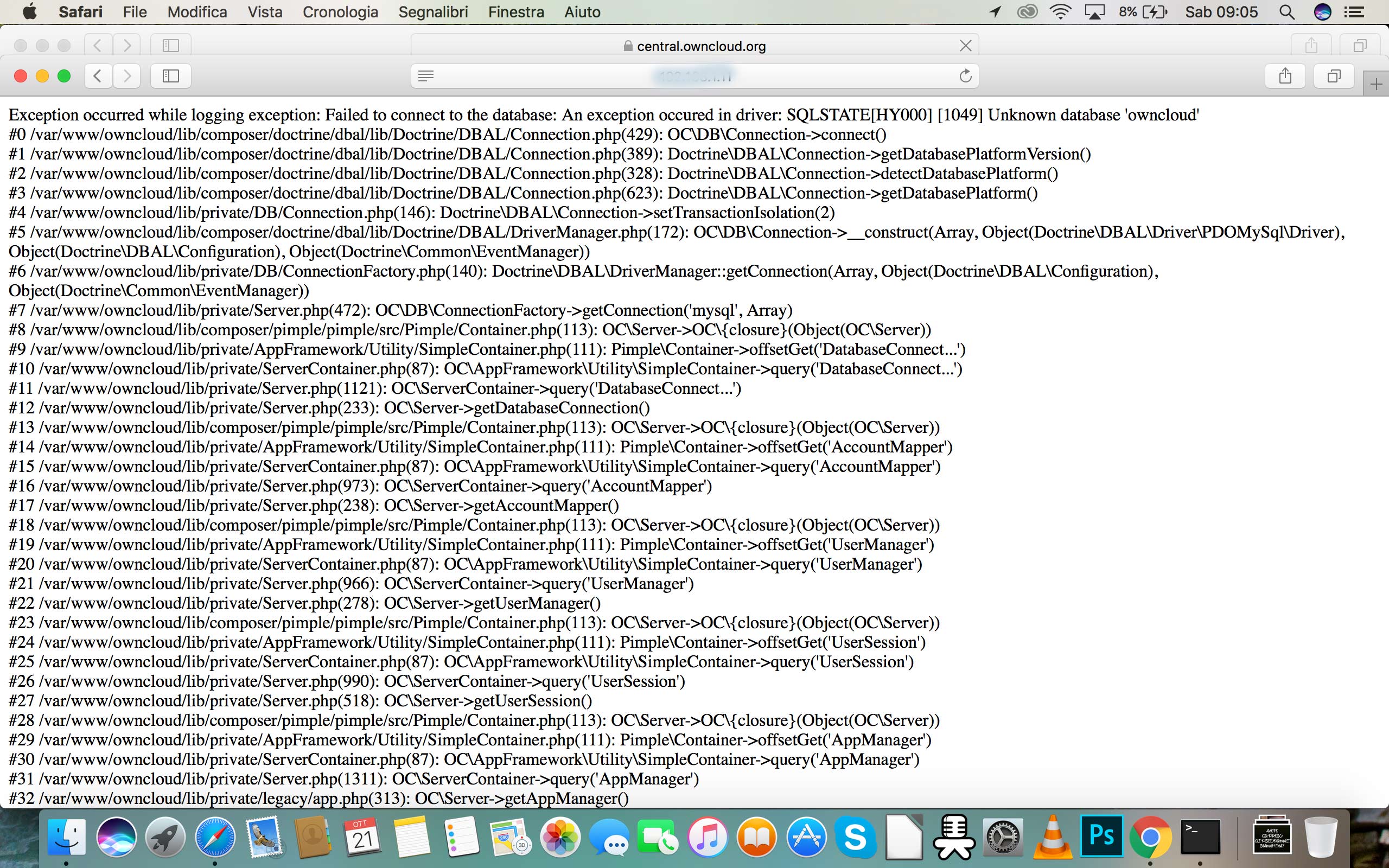Open the Mail stamp icon
Screen dimensions: 1389x868
264,837
